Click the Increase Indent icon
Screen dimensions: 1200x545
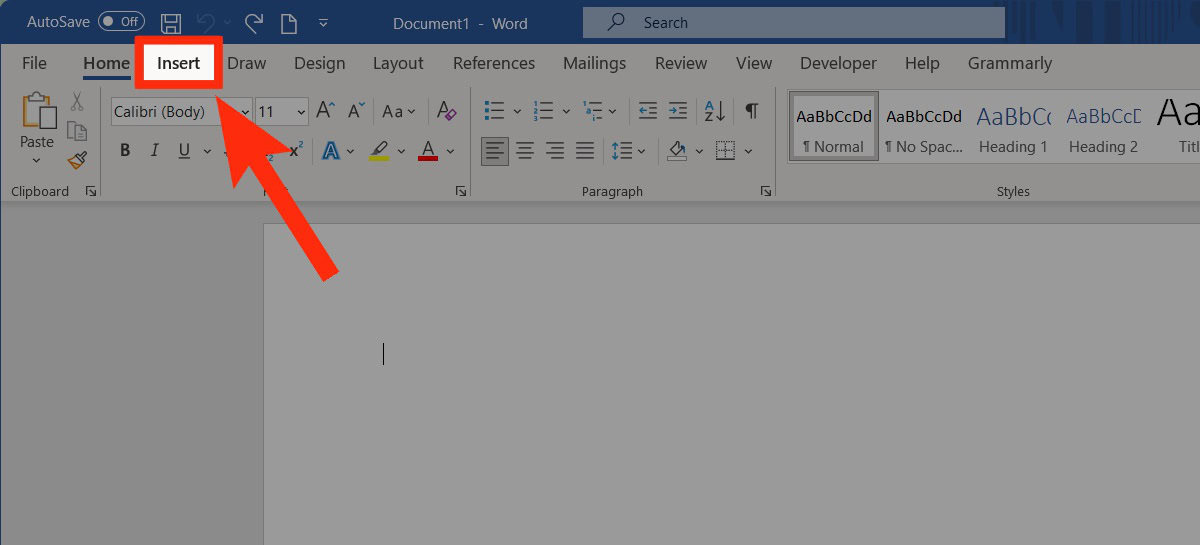coord(678,111)
